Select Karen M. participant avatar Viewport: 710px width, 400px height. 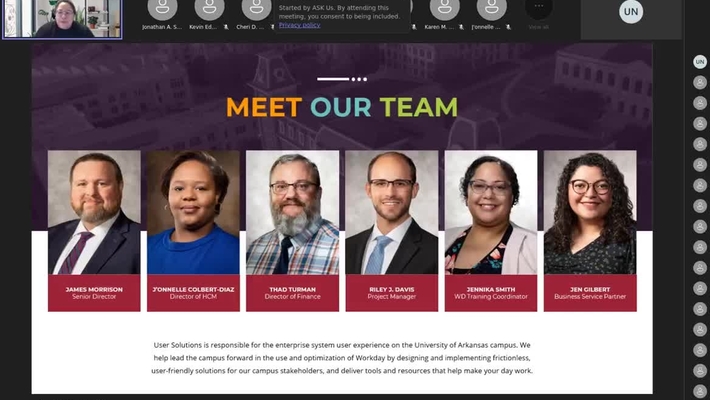click(444, 10)
